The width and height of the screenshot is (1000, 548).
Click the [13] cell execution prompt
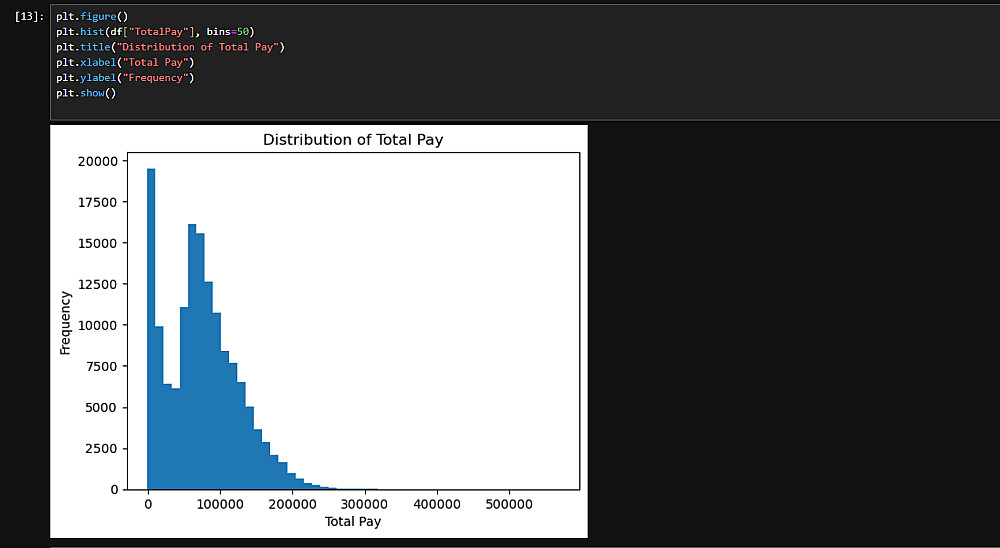[29, 17]
